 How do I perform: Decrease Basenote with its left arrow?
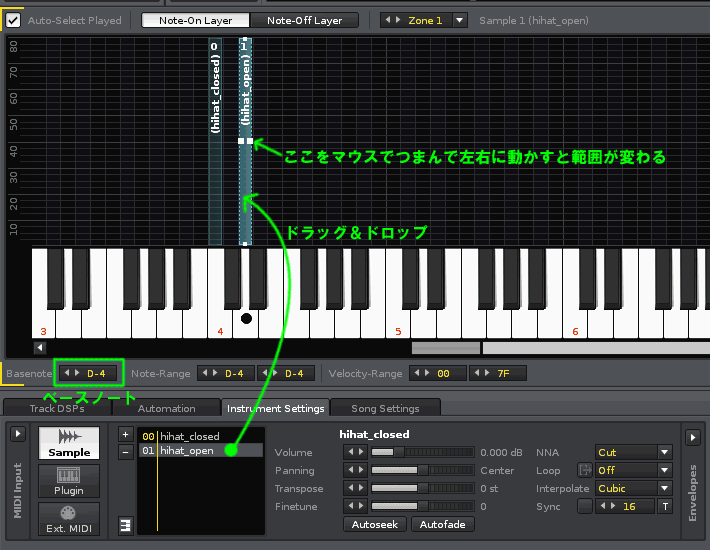67,373
